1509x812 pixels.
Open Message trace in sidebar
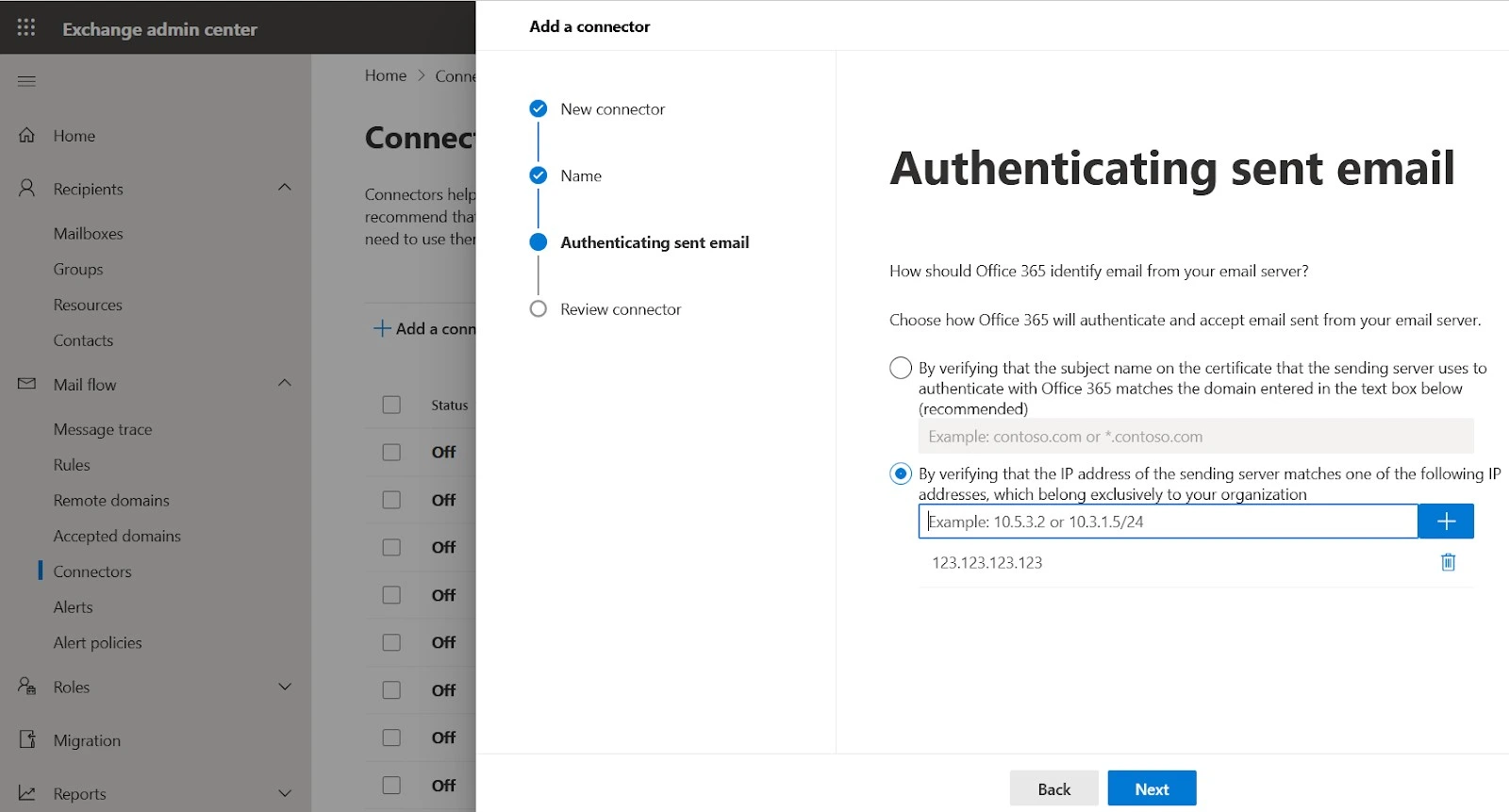point(103,429)
